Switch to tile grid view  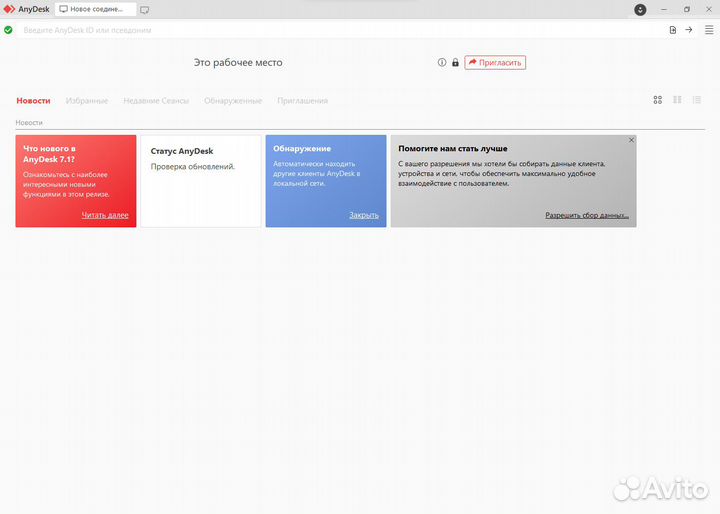click(658, 100)
